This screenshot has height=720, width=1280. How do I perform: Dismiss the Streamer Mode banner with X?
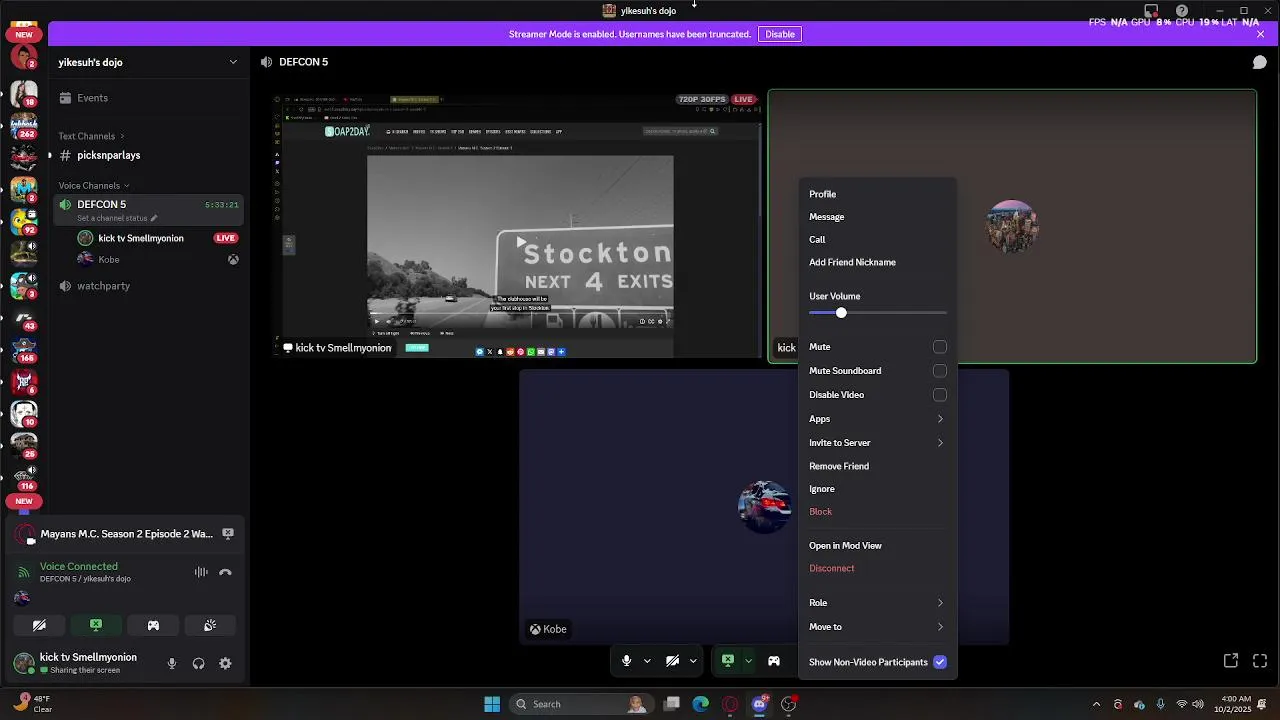1260,34
